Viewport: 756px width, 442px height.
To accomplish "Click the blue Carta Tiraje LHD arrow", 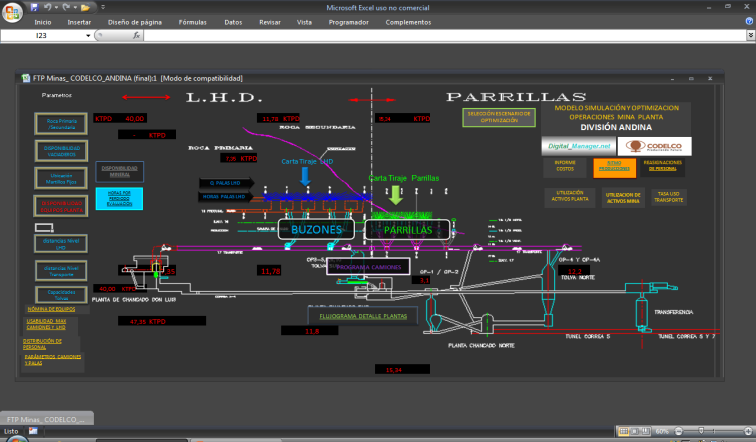I will [x=305, y=176].
